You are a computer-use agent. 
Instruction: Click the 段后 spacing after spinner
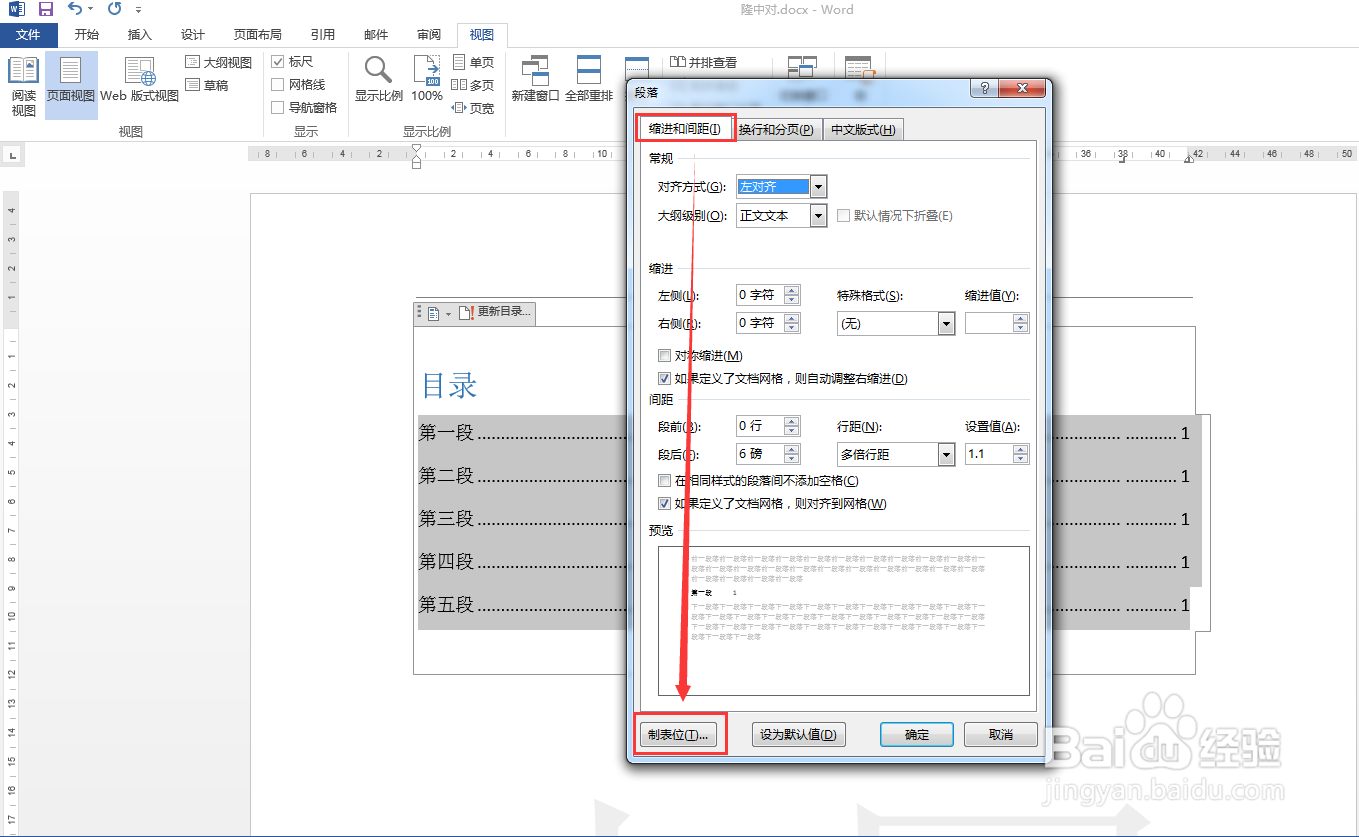pyautogui.click(x=792, y=455)
